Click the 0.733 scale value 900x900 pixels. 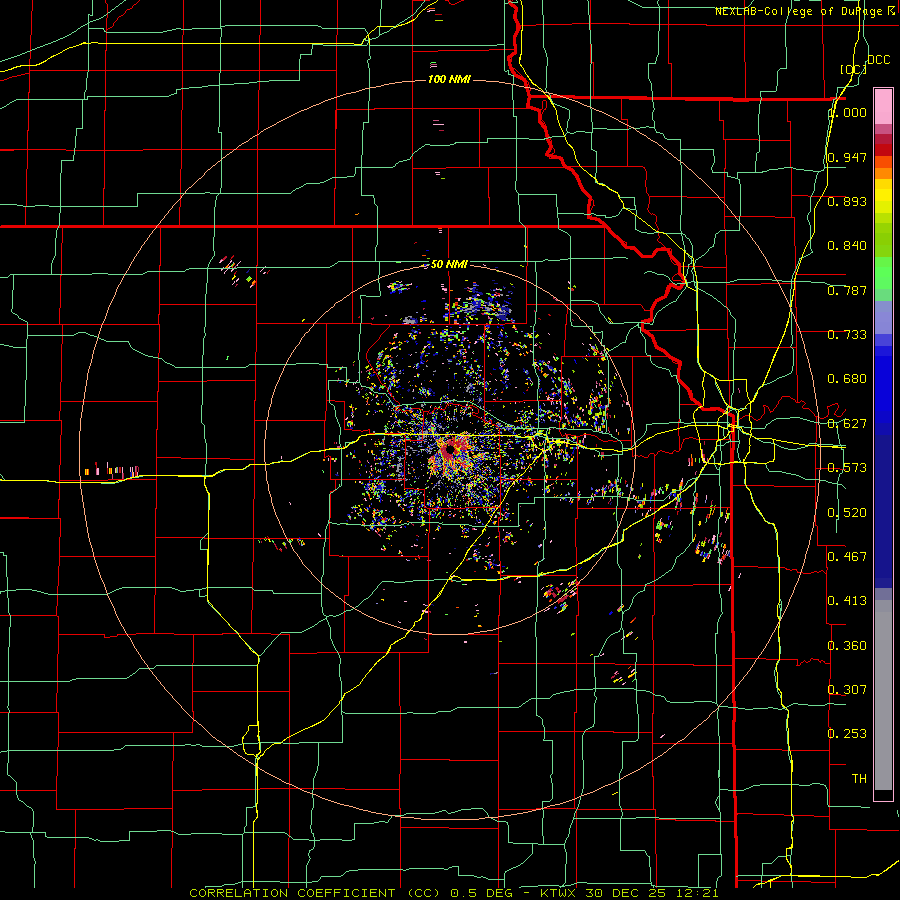point(847,335)
